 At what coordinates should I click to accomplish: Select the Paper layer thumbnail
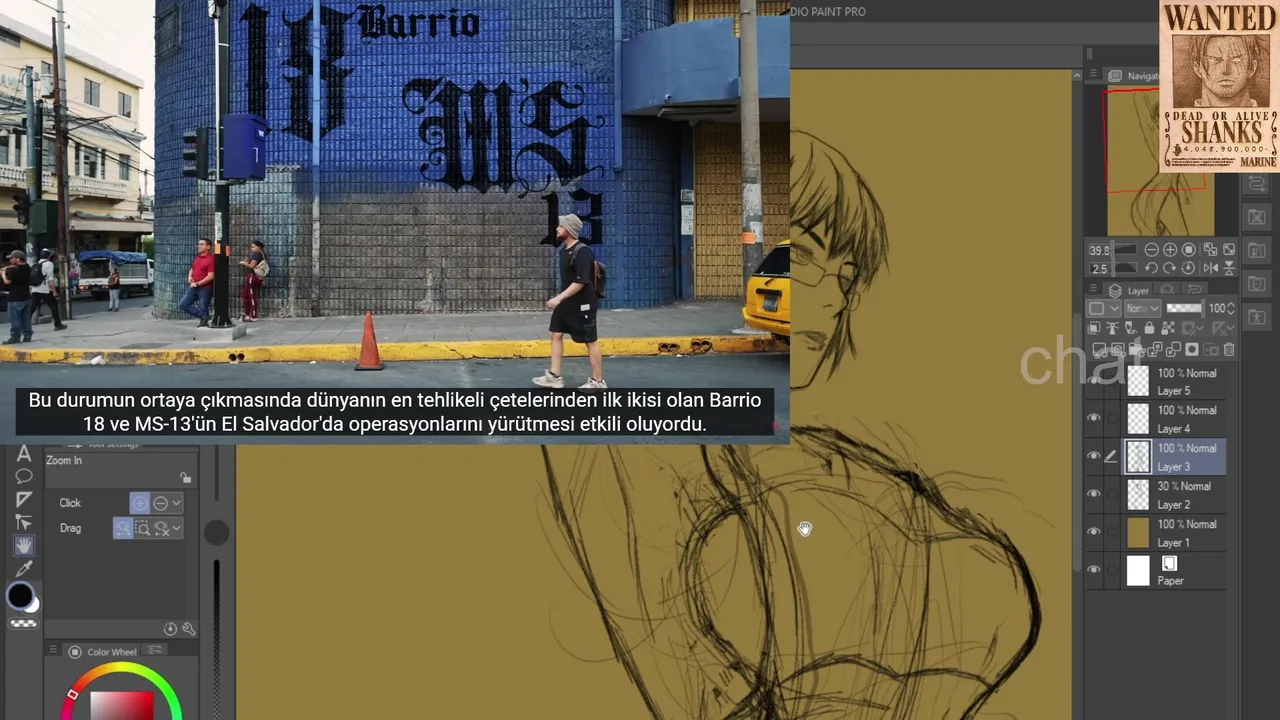[x=1138, y=571]
